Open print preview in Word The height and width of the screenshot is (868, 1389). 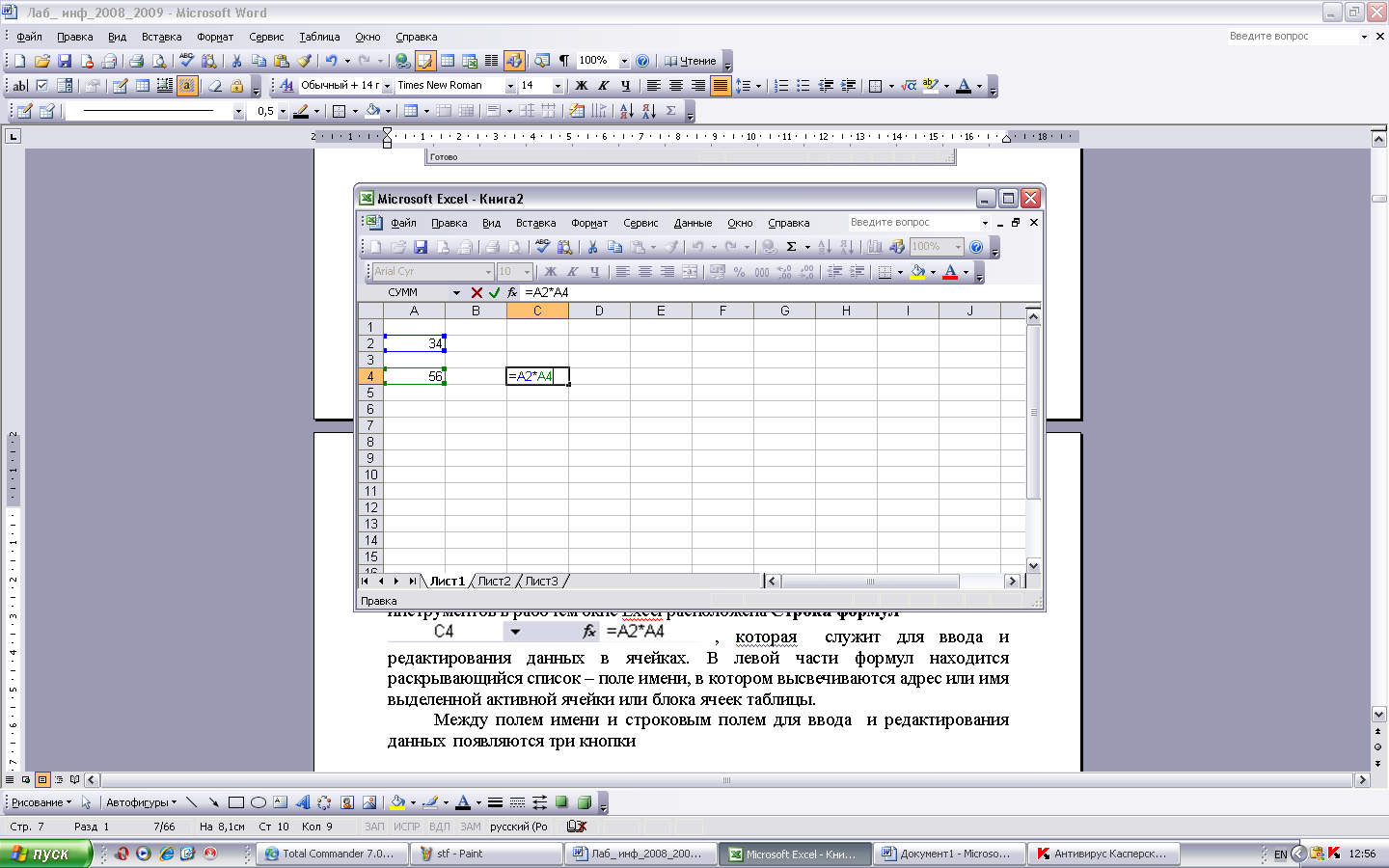click(x=159, y=61)
